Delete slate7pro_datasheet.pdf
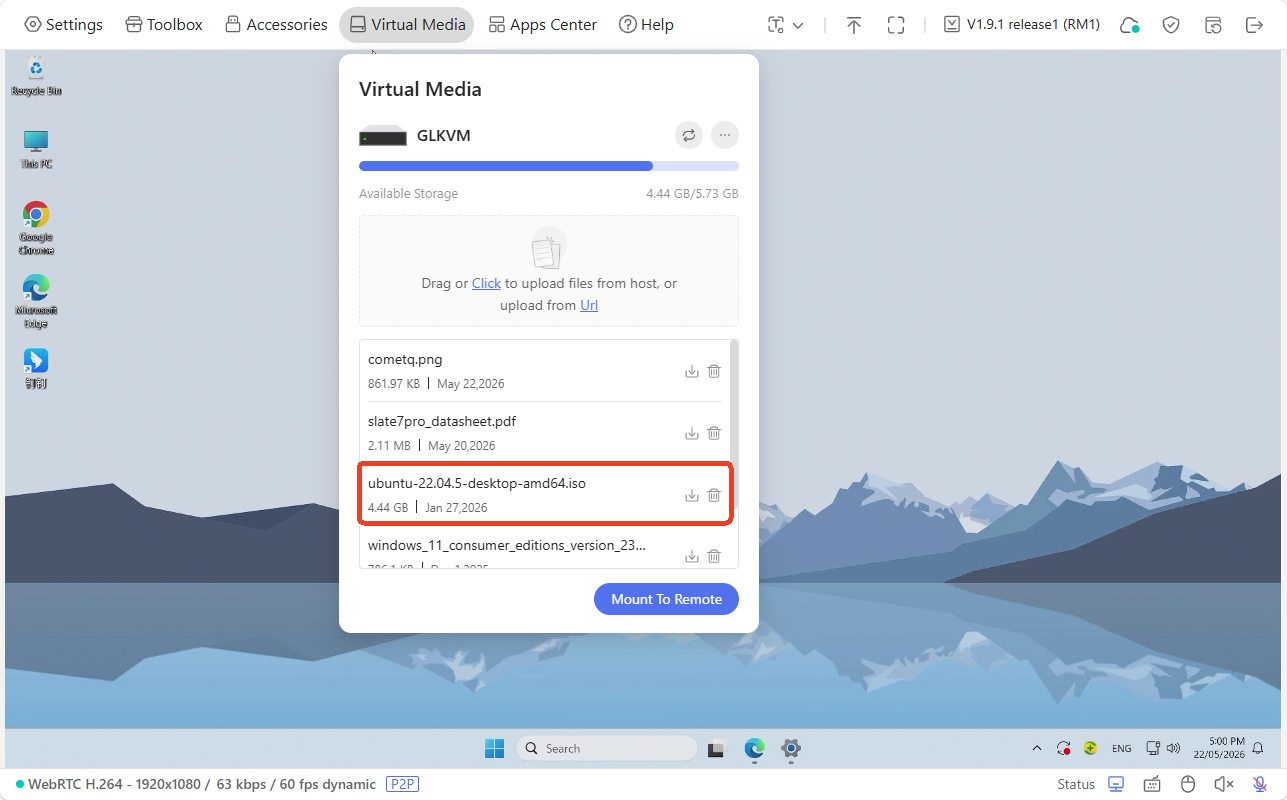 (x=714, y=433)
